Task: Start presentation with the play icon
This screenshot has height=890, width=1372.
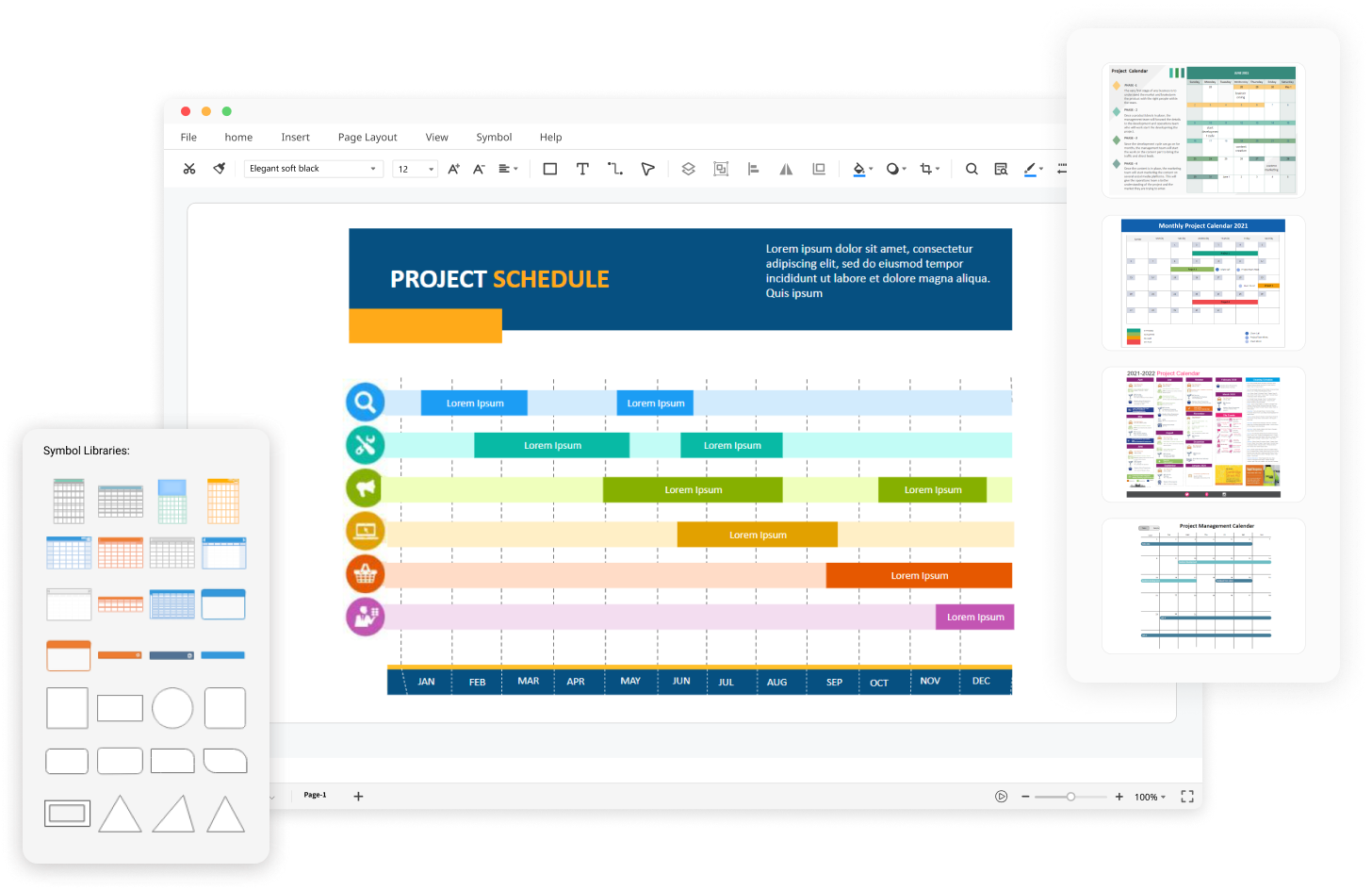Action: point(1001,797)
